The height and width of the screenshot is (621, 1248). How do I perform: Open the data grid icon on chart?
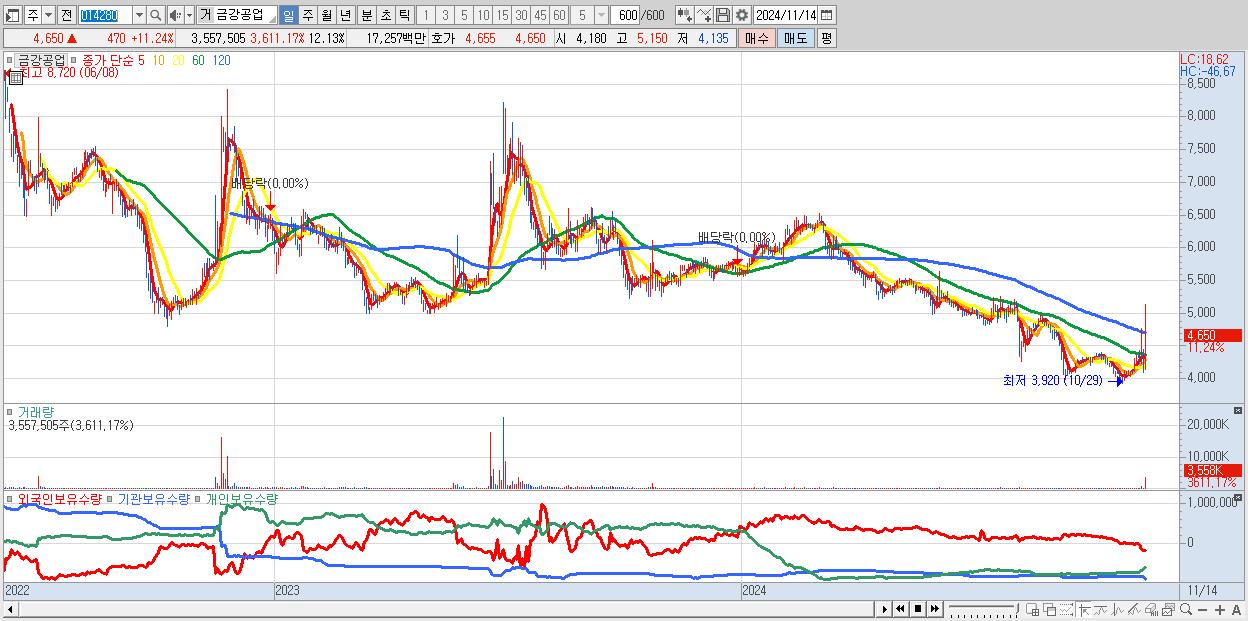[x=15, y=76]
